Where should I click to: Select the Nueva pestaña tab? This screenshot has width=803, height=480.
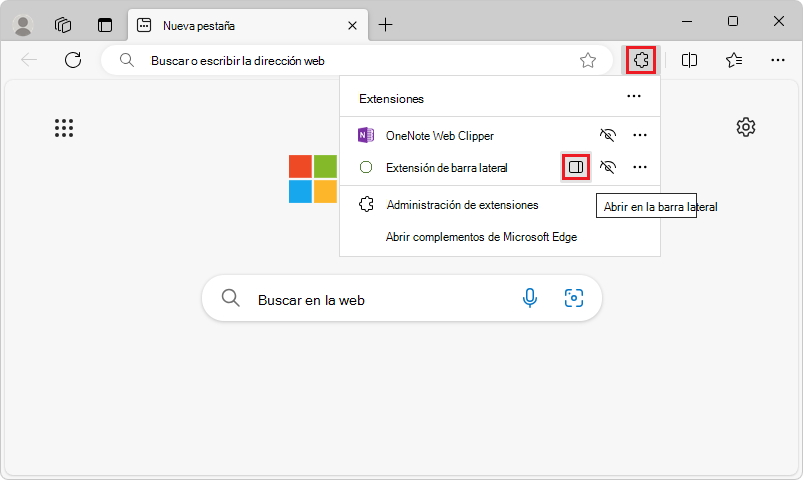click(247, 26)
